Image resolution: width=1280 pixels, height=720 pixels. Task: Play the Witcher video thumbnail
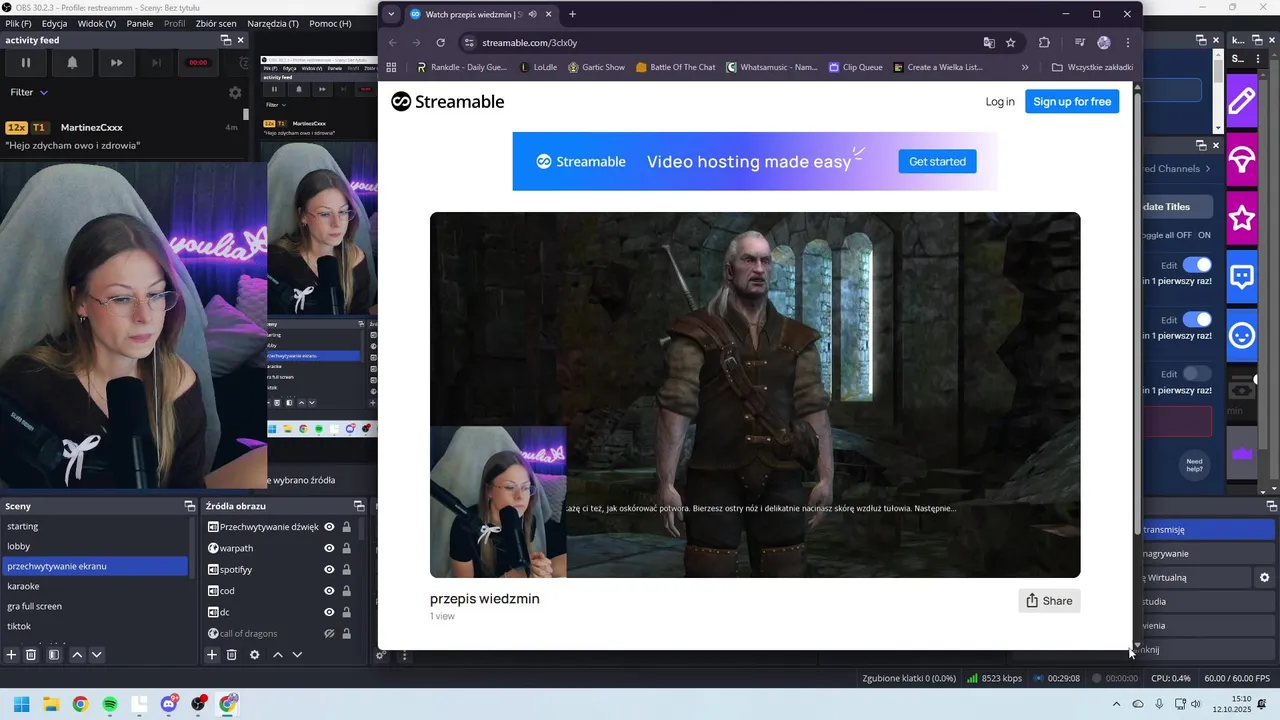pyautogui.click(x=755, y=395)
